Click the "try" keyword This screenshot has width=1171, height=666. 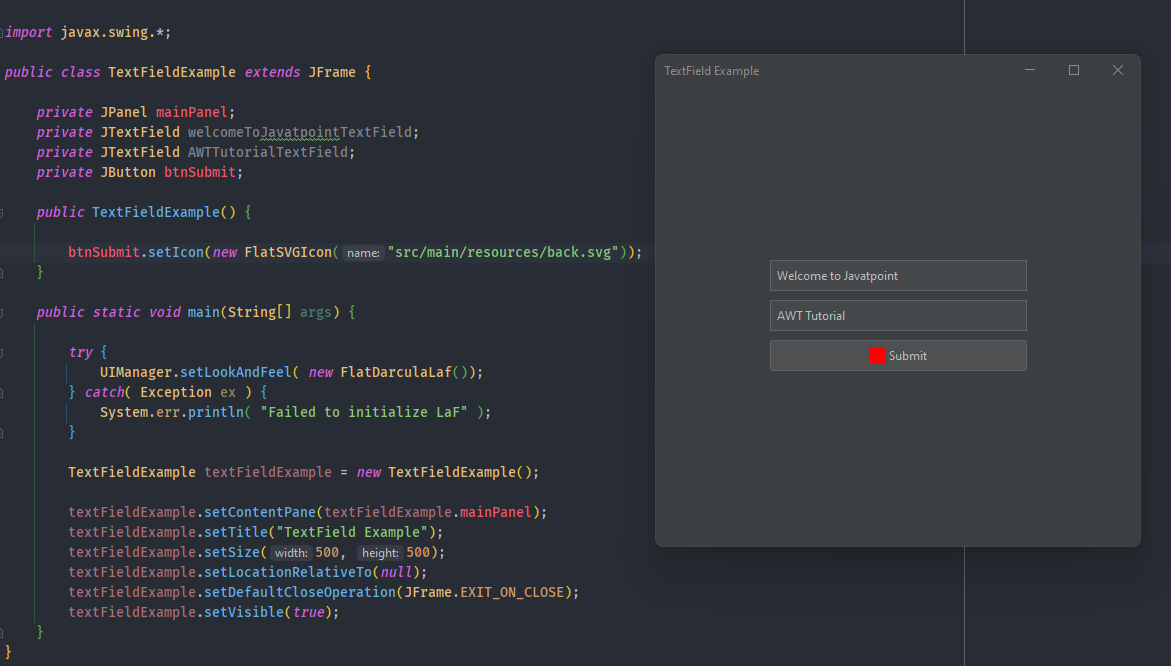pos(81,352)
